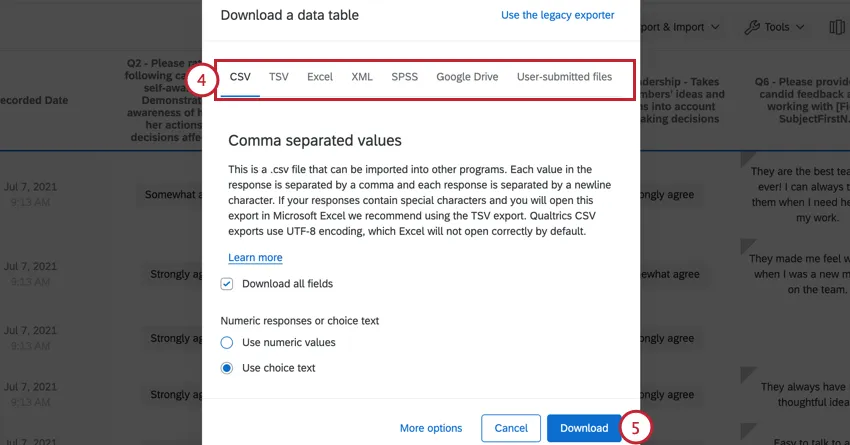Click the column chooser icon beside Tools
850x445 pixels.
[838, 28]
